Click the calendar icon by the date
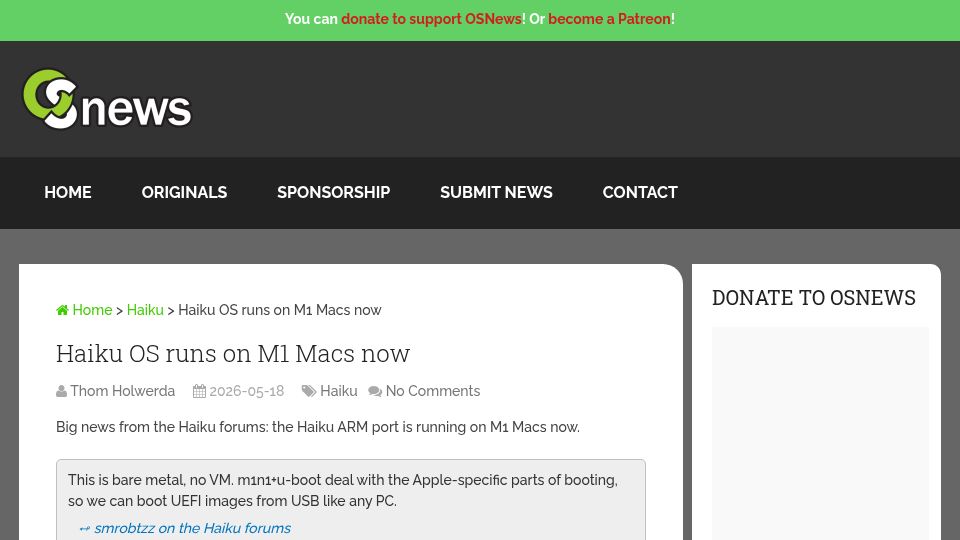The width and height of the screenshot is (960, 540). [199, 391]
